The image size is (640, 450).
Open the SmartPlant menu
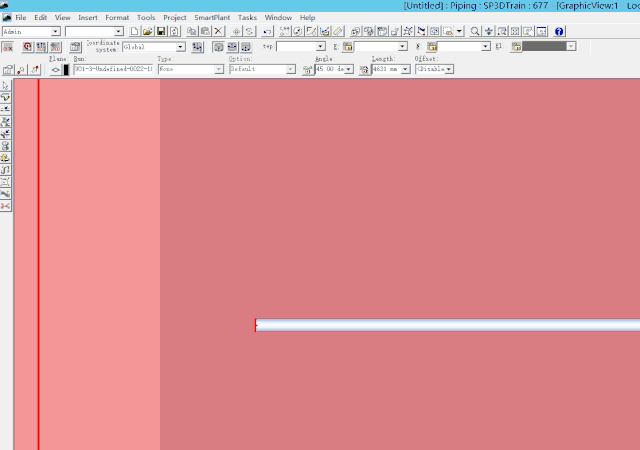(x=212, y=18)
